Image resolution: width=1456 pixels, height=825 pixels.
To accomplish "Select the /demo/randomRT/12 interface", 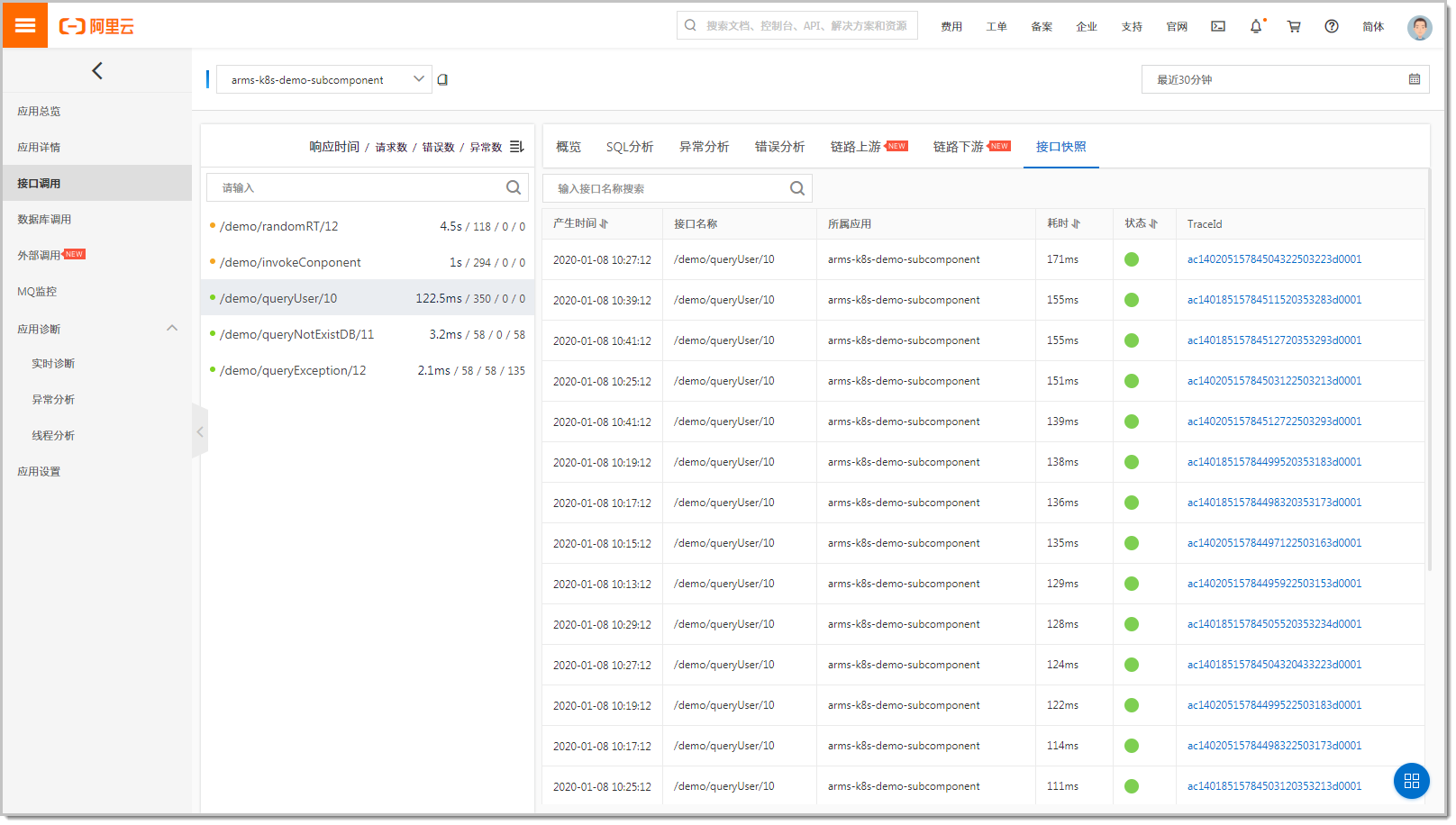I will pyautogui.click(x=368, y=226).
